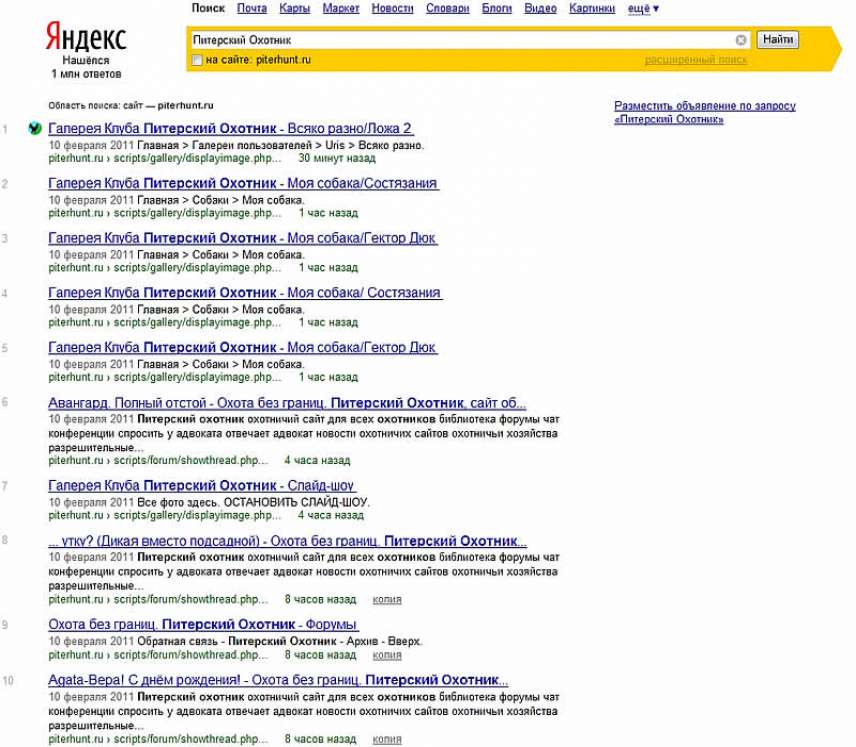Click the Yandex logo
This screenshot has height=747, width=856.
point(85,39)
